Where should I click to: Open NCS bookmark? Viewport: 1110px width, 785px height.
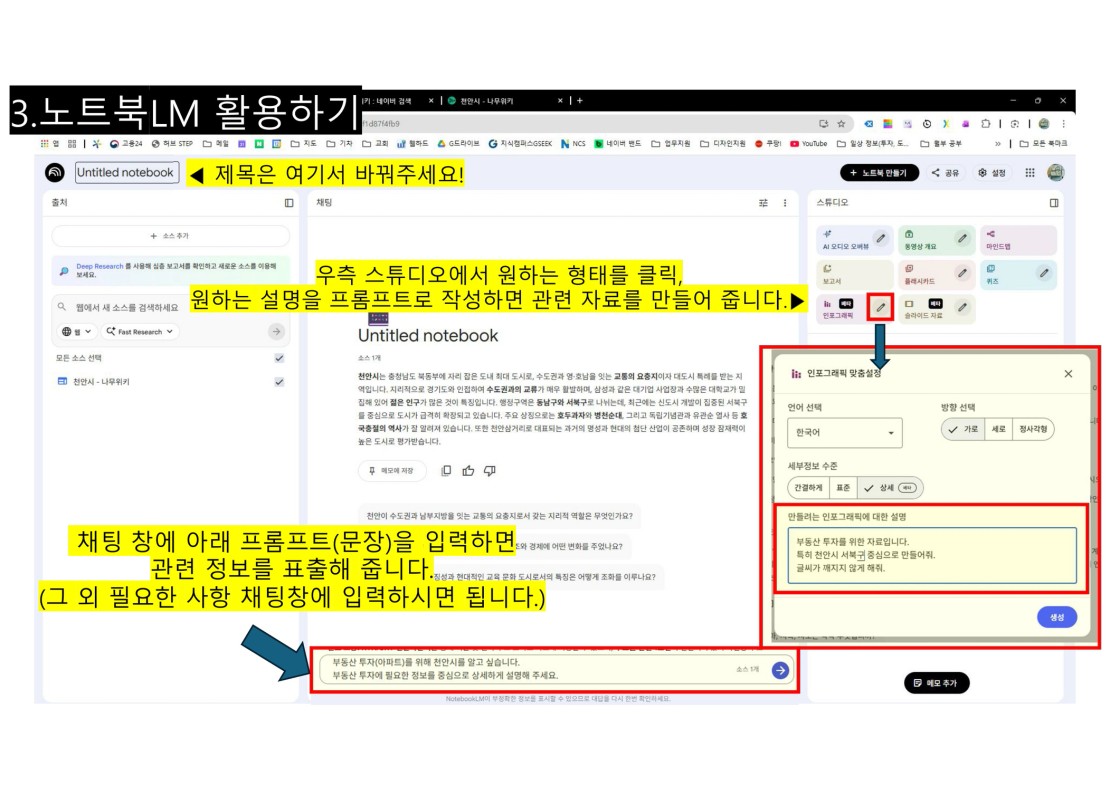point(573,144)
